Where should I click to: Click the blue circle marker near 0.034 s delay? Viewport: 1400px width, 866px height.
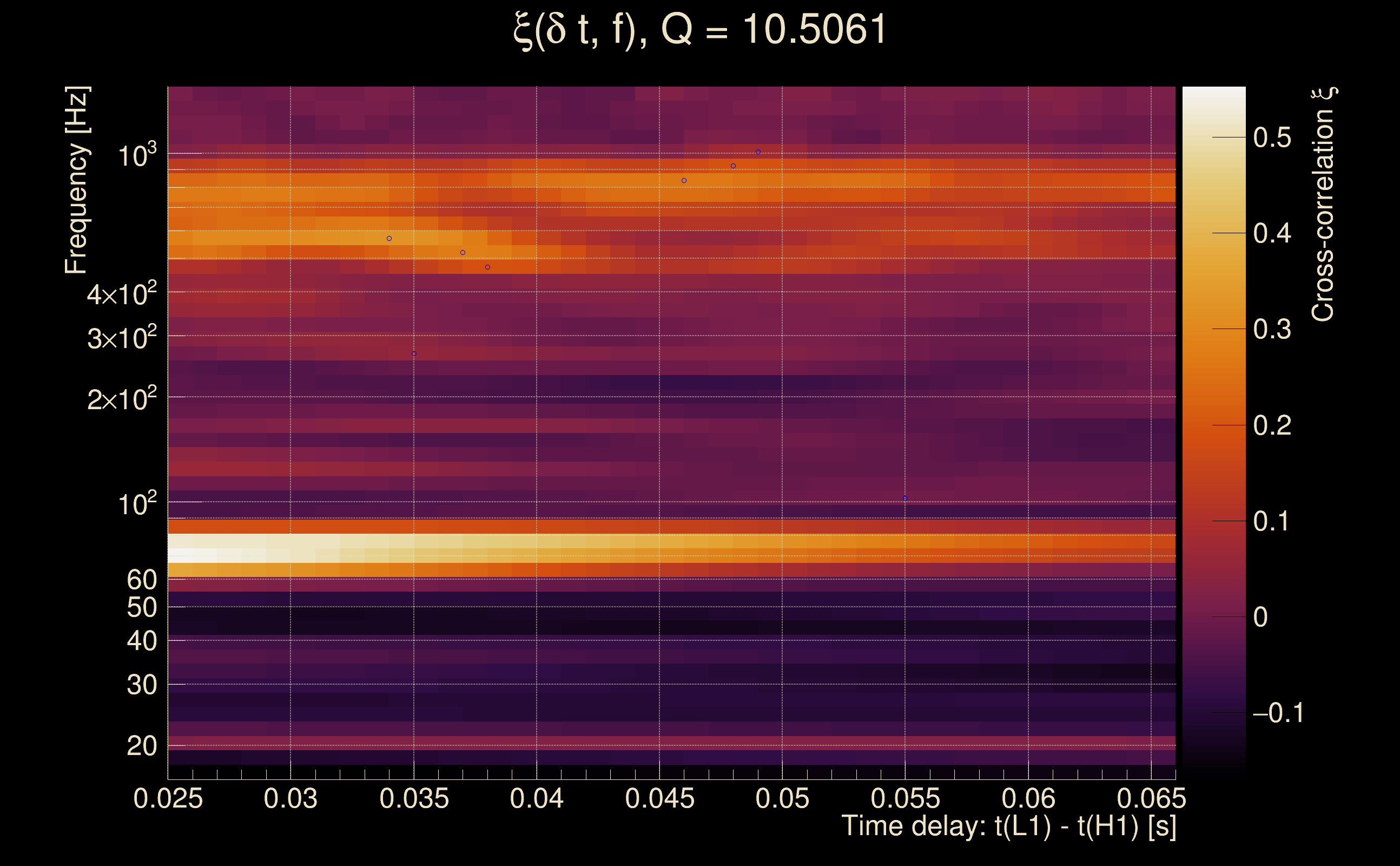[389, 238]
